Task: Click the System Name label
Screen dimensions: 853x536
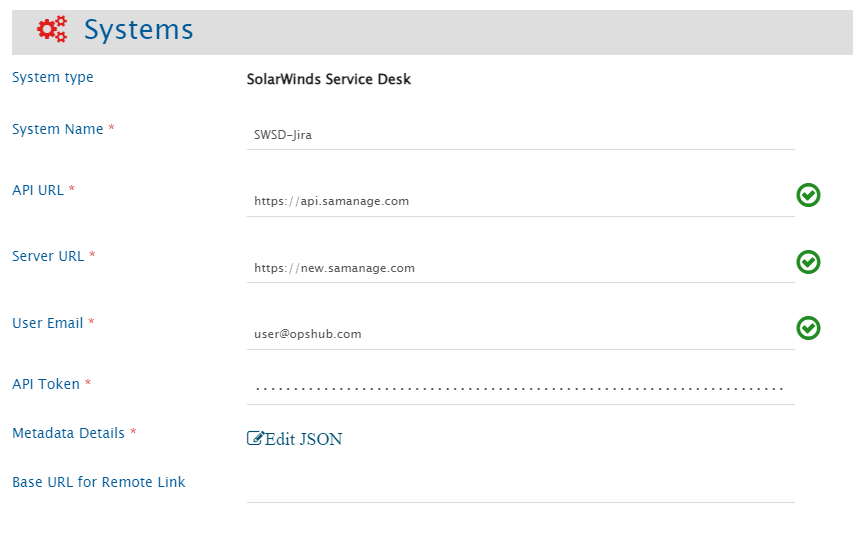Action: [x=58, y=129]
